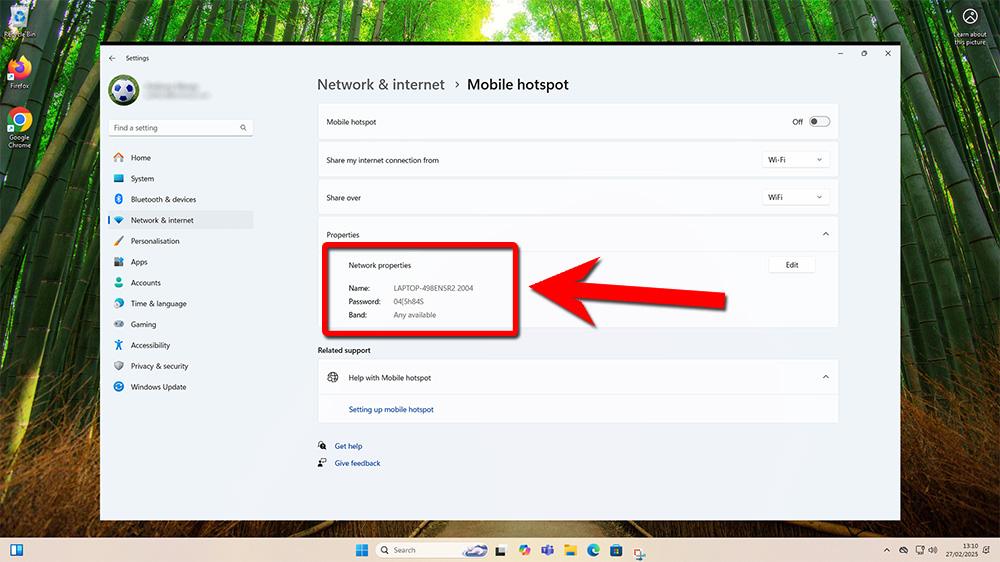Screen dimensions: 1000x562
Task: Select Personalisation in the sidebar
Action: 155,241
